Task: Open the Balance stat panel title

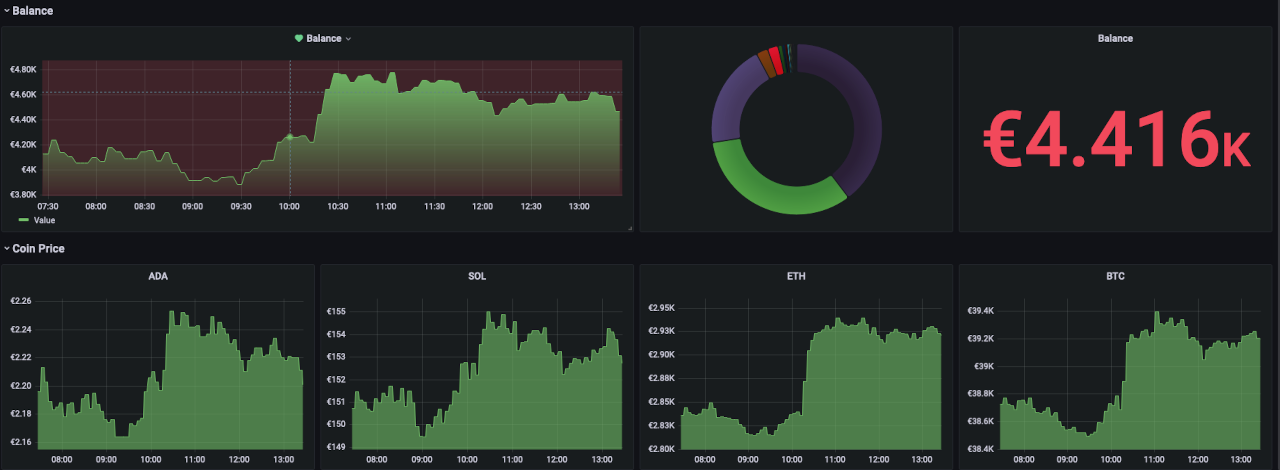Action: point(1115,38)
